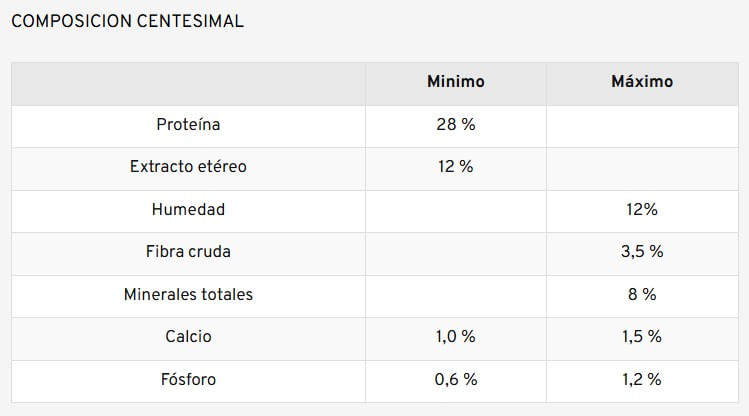Click the Fibra cruda row label
This screenshot has width=749, height=416.
click(x=188, y=252)
